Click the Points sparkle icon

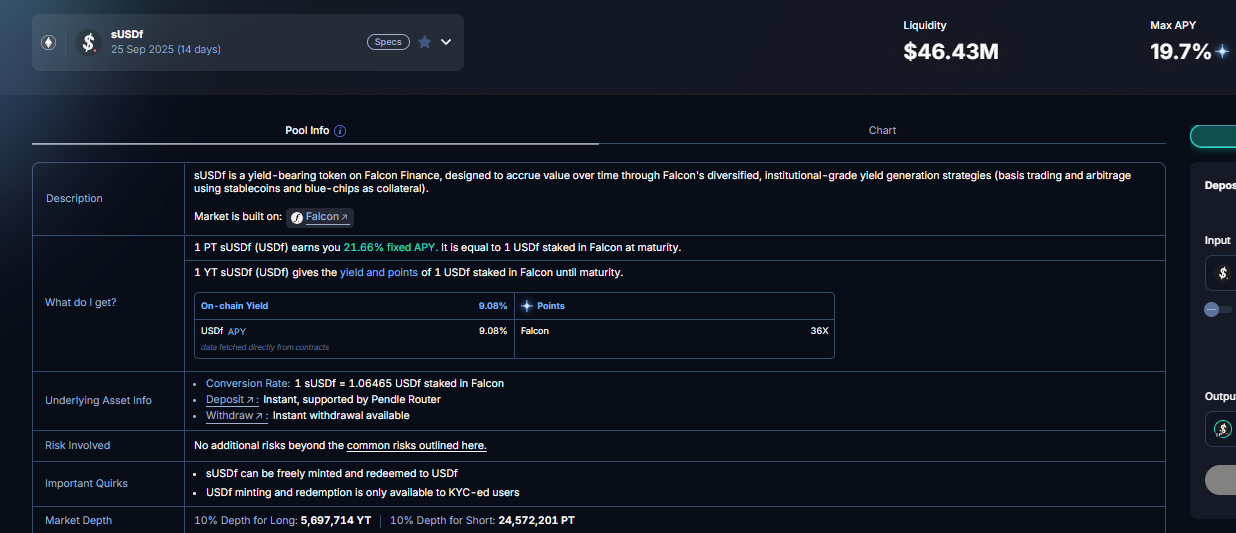(527, 306)
